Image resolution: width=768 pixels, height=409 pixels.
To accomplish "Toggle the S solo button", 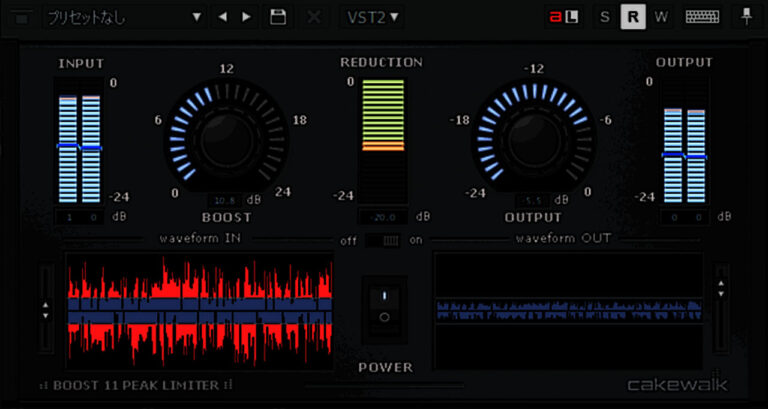I will click(x=605, y=17).
